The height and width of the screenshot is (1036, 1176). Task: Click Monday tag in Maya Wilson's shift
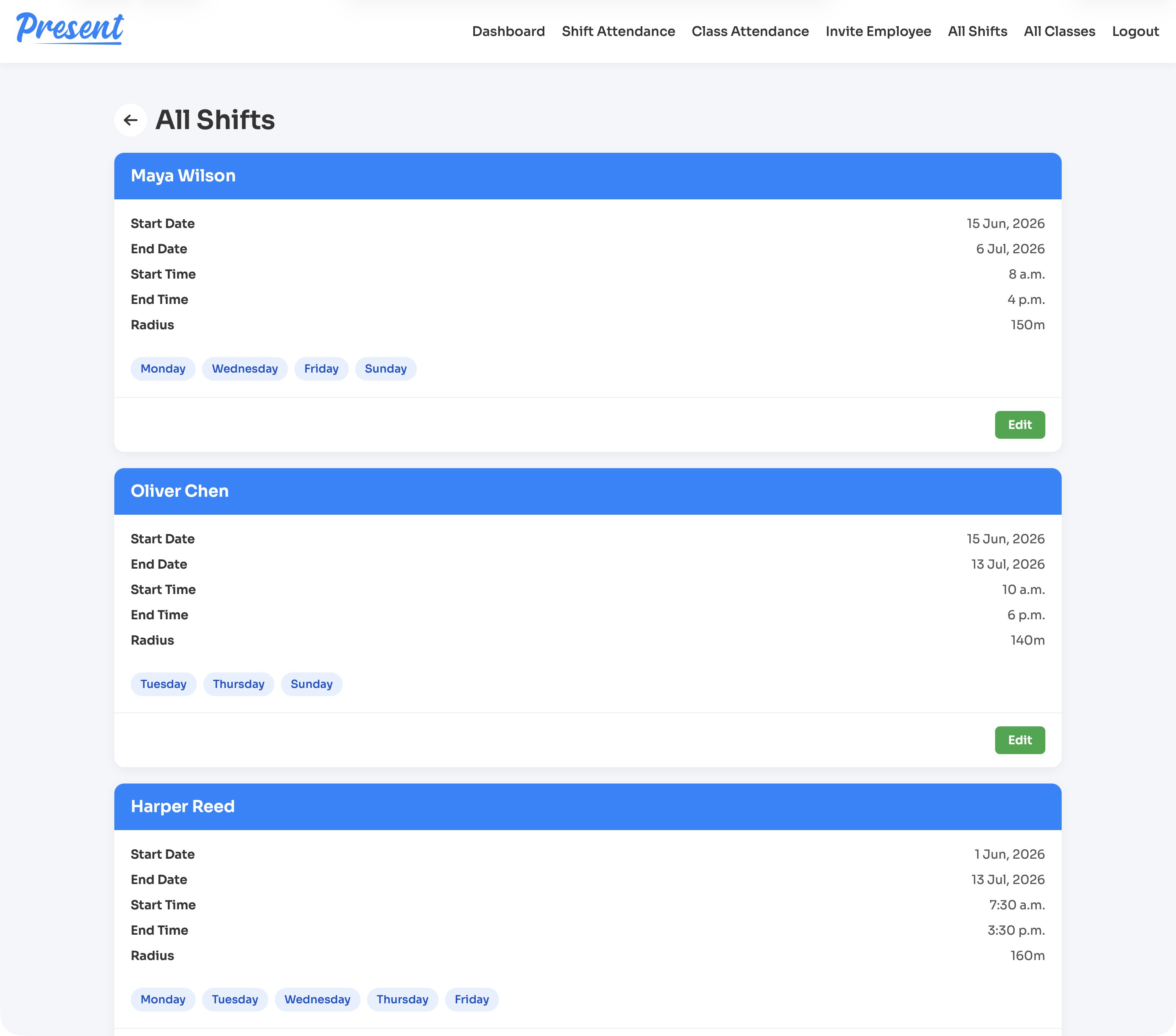tap(163, 369)
